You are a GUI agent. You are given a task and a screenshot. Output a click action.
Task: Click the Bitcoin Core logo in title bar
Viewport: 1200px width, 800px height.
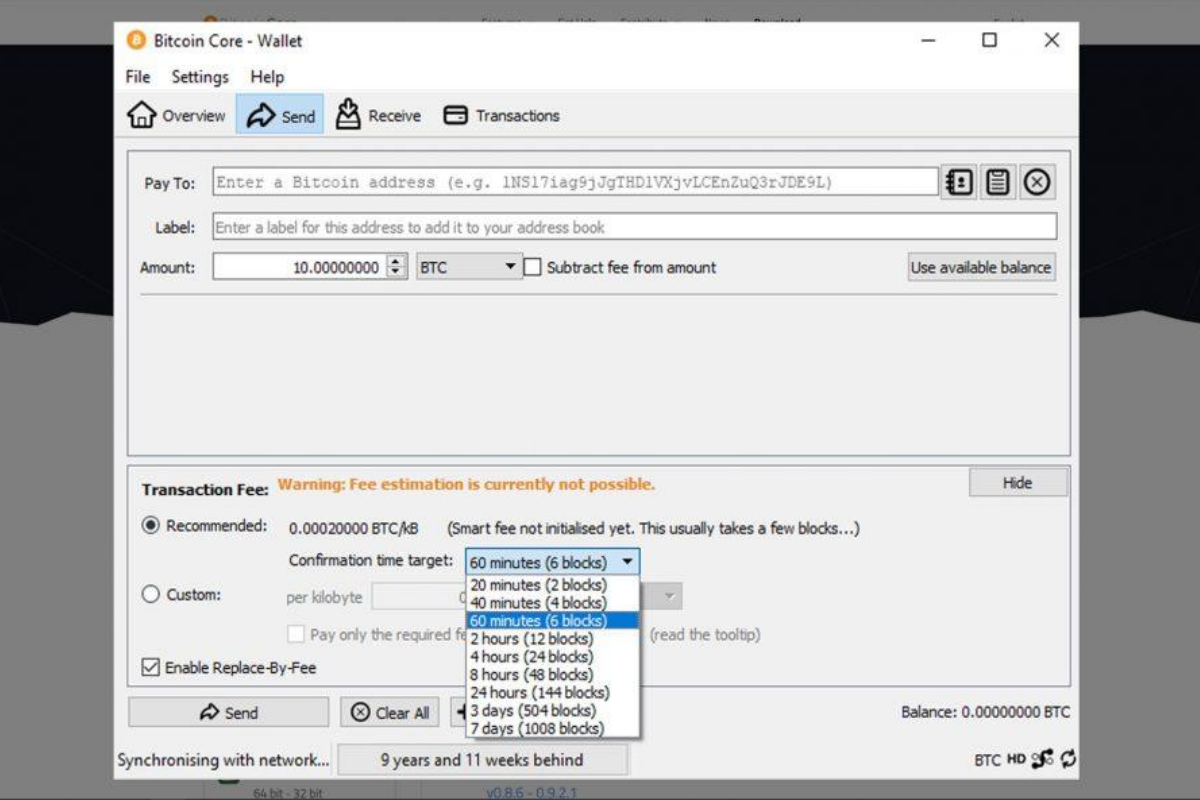point(136,41)
